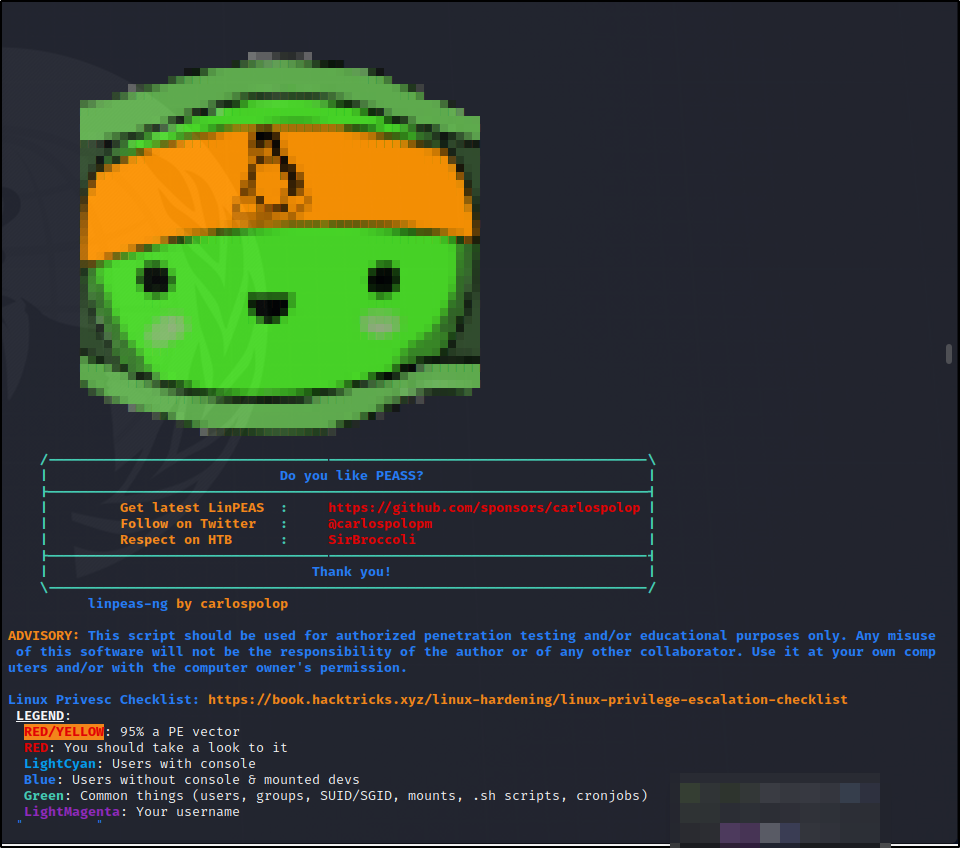Select the "Follow on Twitter" label
The image size is (960, 848).
tap(188, 523)
